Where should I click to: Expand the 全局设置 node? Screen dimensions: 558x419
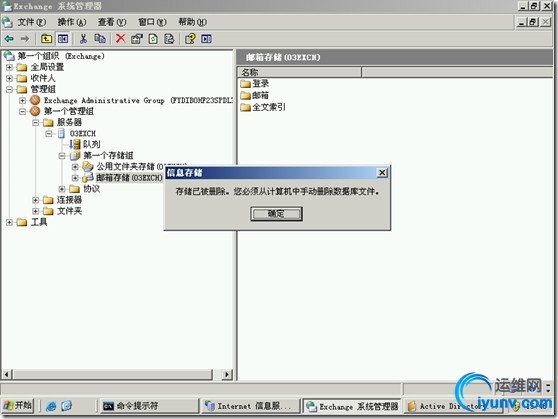pyautogui.click(x=9, y=67)
